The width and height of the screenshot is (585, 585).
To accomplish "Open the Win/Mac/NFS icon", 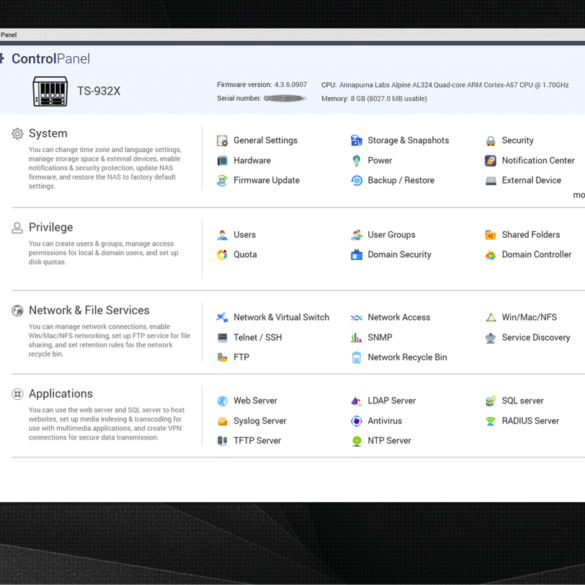I will point(491,317).
